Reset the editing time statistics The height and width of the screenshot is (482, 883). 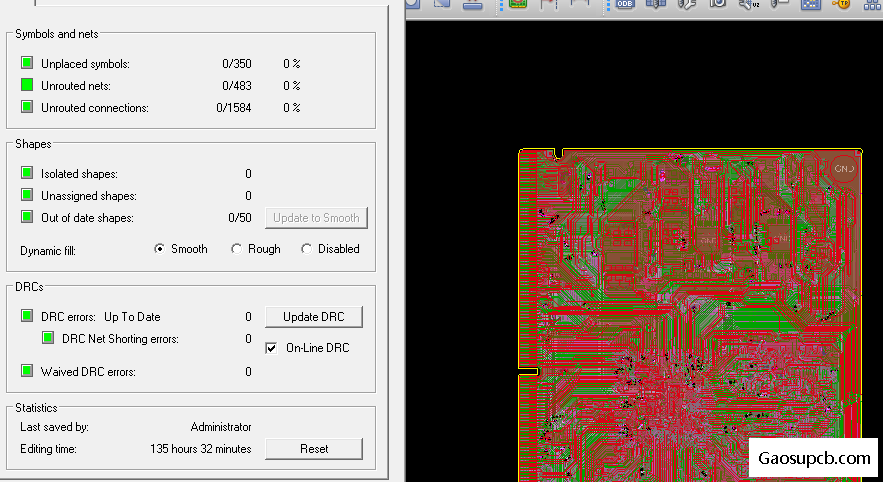[x=314, y=449]
